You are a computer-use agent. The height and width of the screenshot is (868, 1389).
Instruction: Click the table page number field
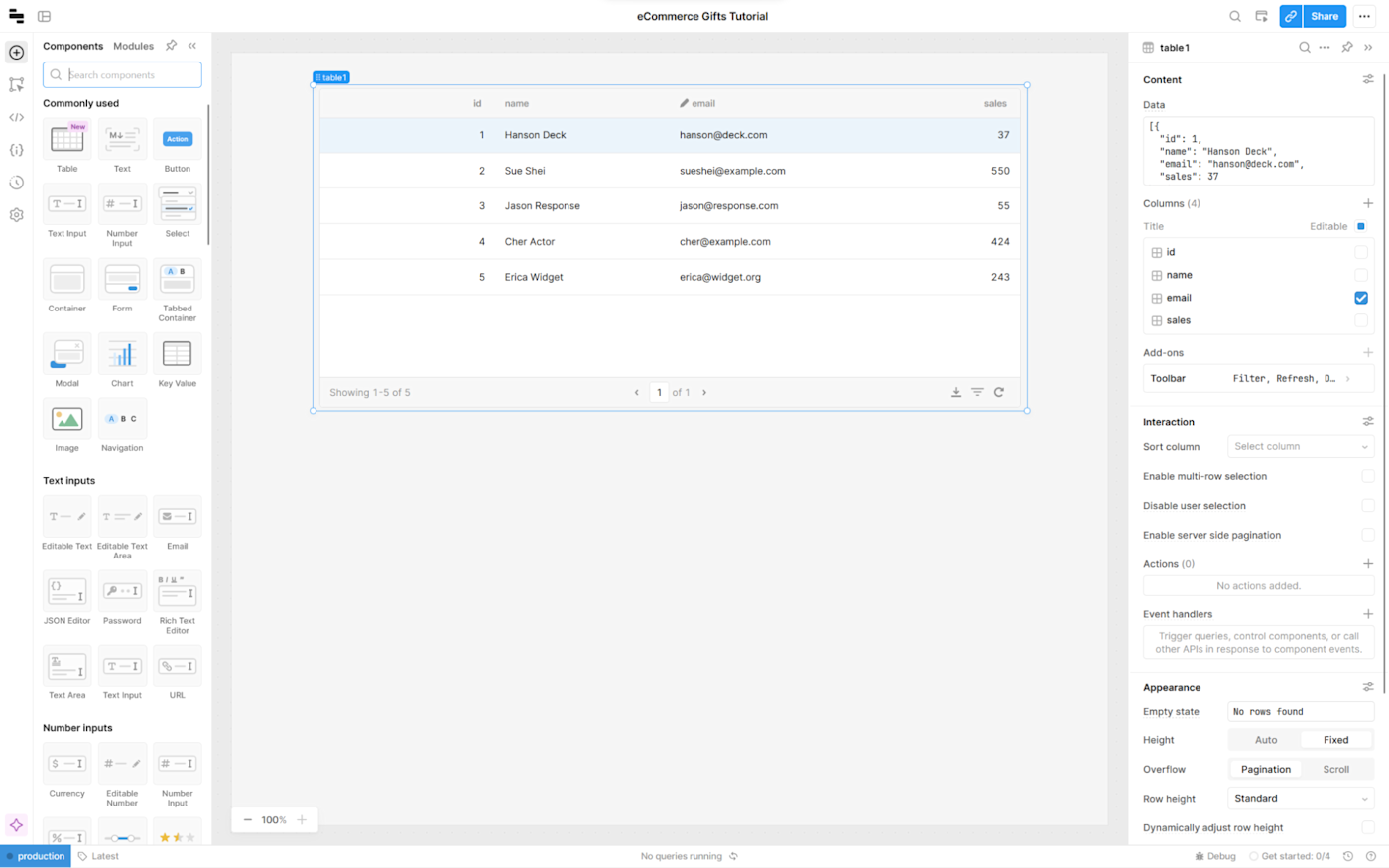[x=659, y=393]
